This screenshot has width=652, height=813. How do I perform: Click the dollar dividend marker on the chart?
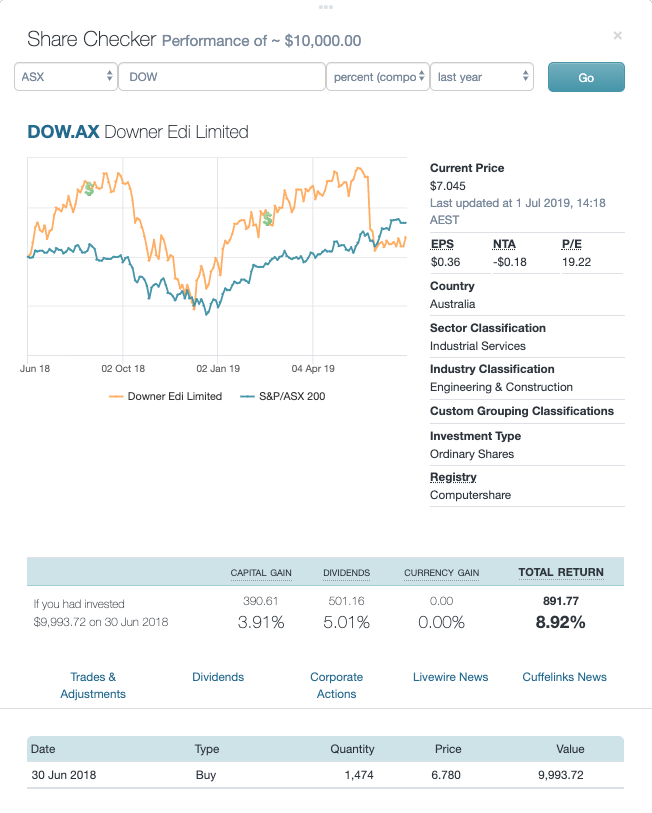click(x=89, y=186)
